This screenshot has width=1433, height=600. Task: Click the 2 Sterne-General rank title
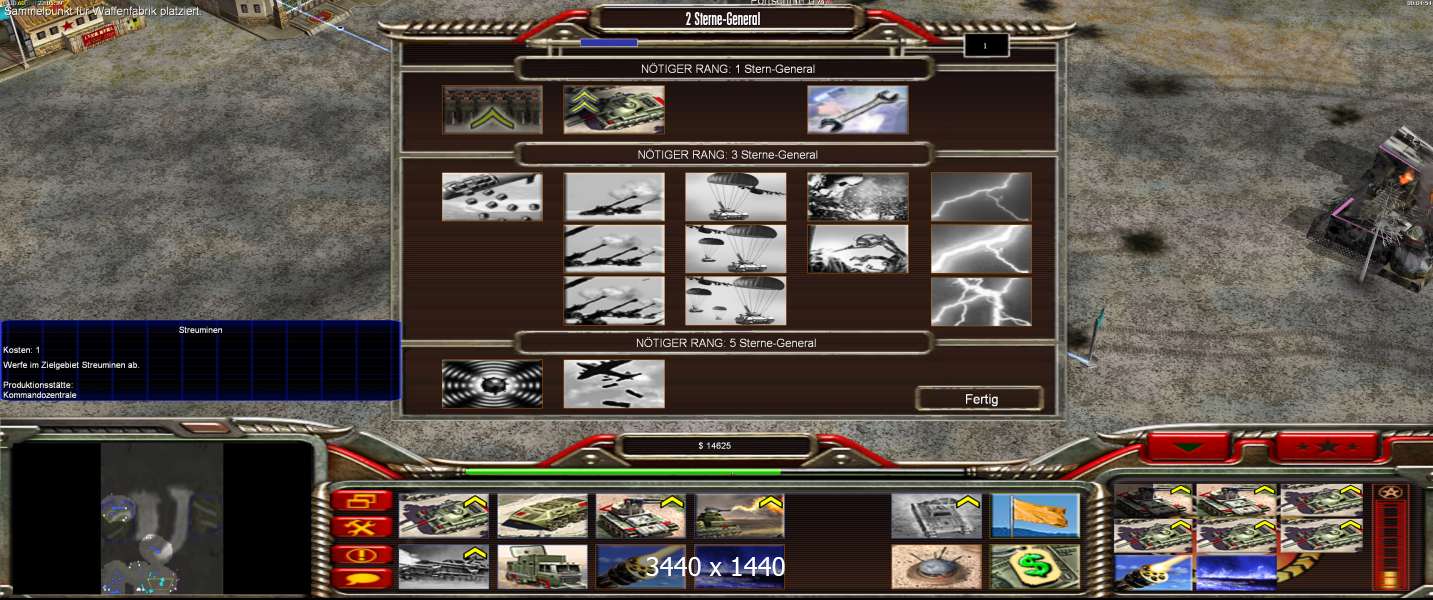coord(725,18)
